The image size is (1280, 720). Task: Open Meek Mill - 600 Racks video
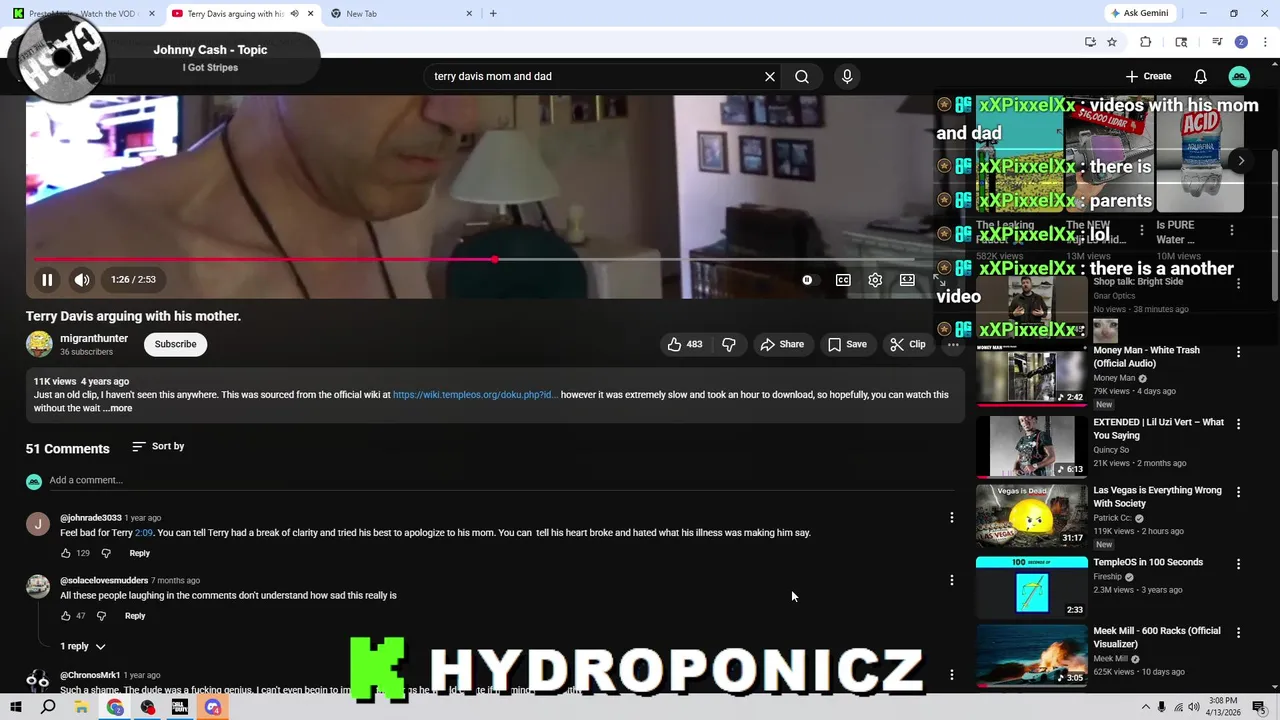[x=1157, y=638]
